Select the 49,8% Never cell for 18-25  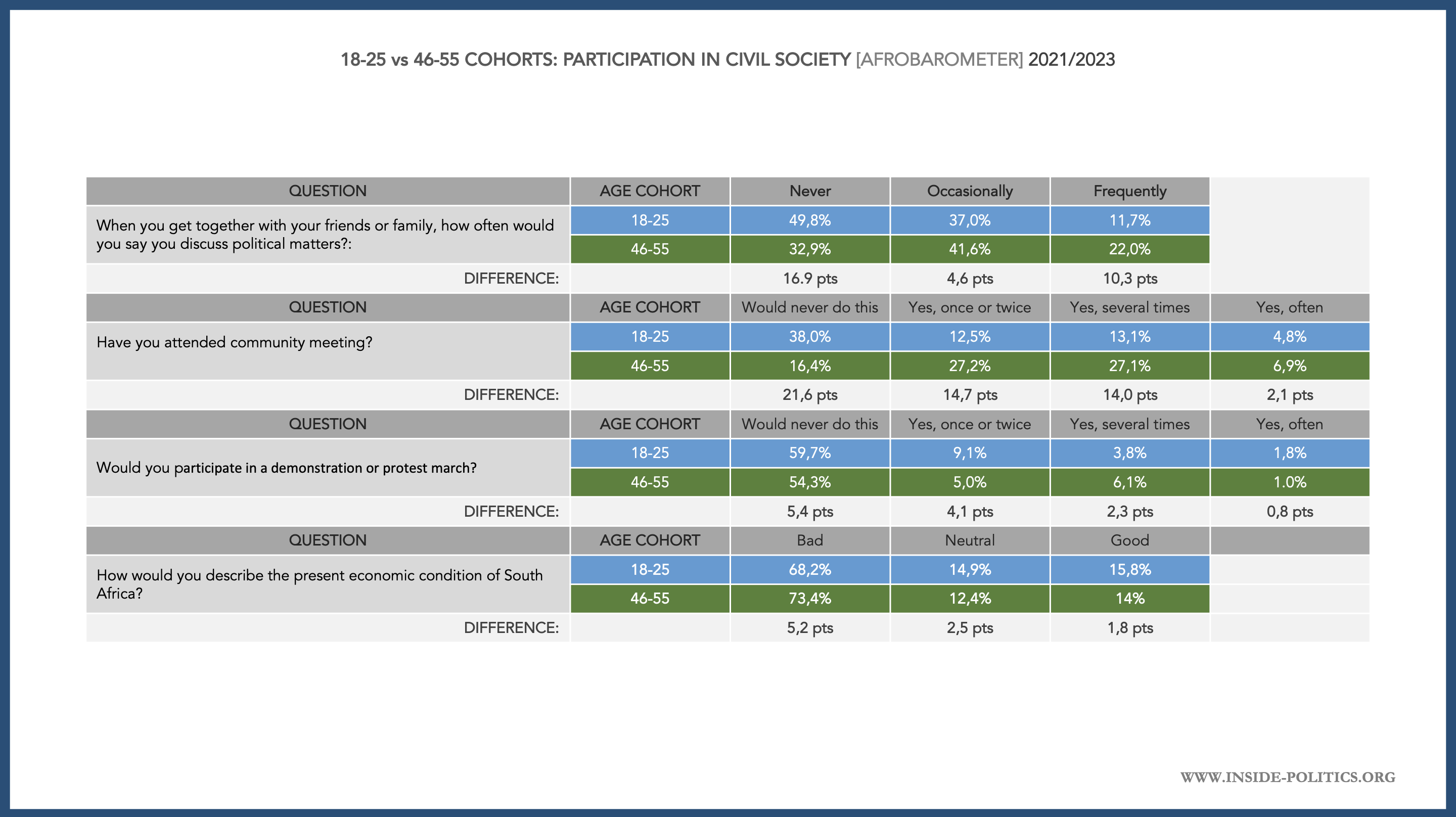coord(809,220)
